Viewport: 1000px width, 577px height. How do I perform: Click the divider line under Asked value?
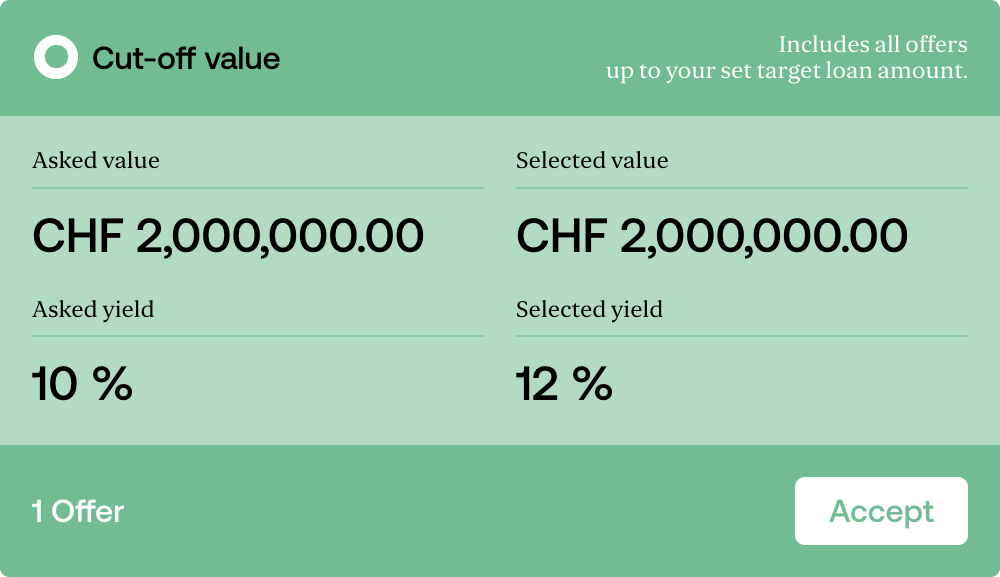258,187
